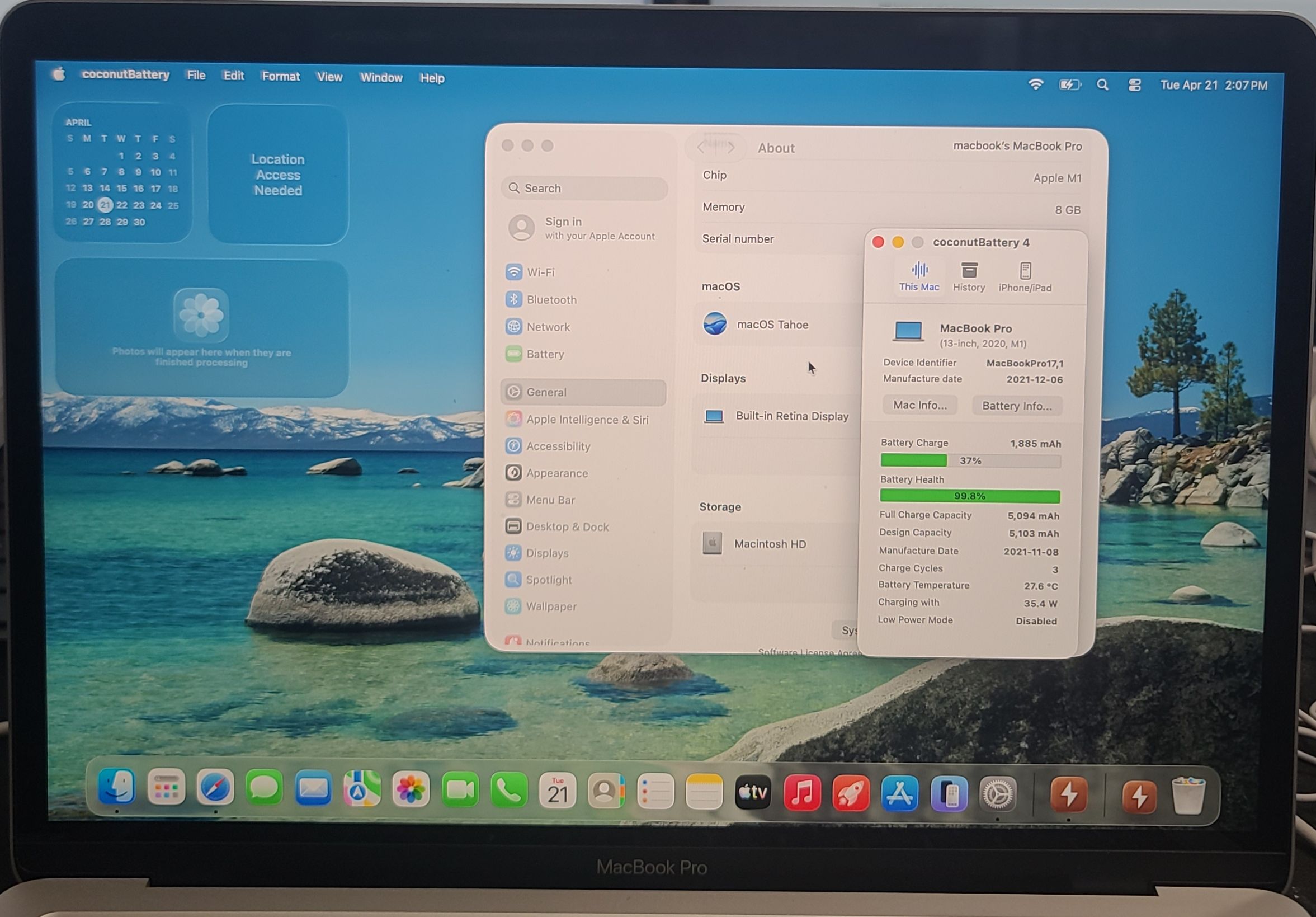Go forward using the chevron in About
The width and height of the screenshot is (1316, 917).
[x=731, y=148]
